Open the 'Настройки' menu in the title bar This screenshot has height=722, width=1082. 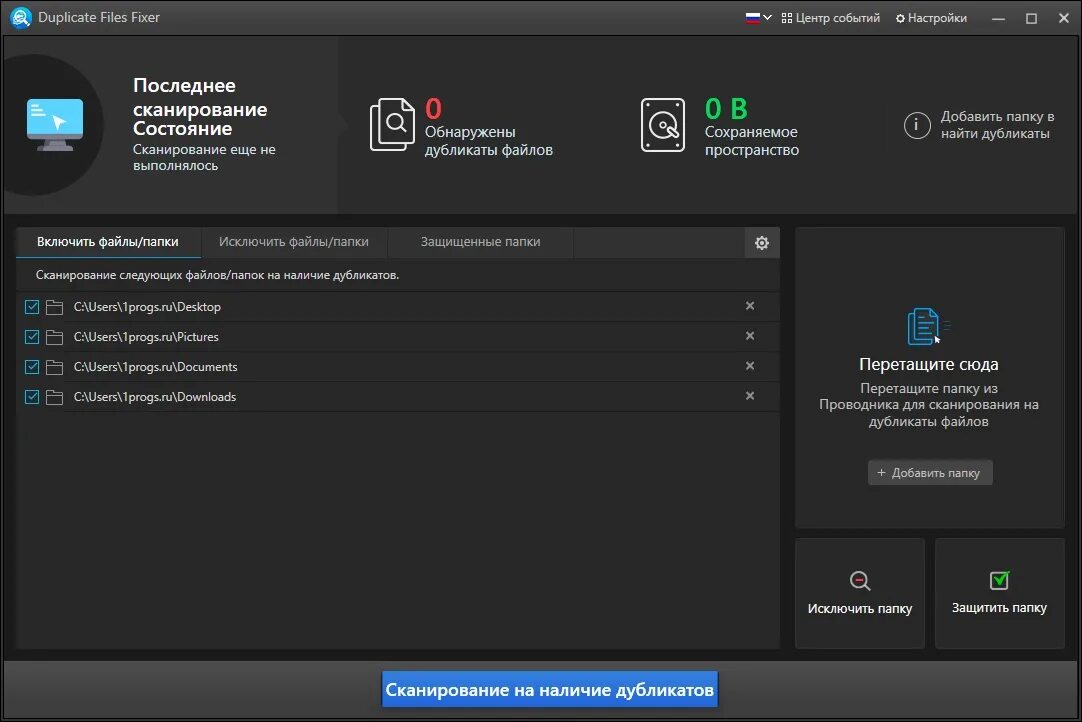tap(931, 17)
